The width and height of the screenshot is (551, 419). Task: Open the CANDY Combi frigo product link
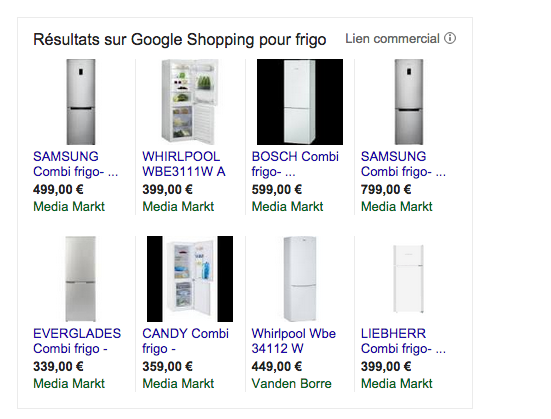tap(186, 341)
